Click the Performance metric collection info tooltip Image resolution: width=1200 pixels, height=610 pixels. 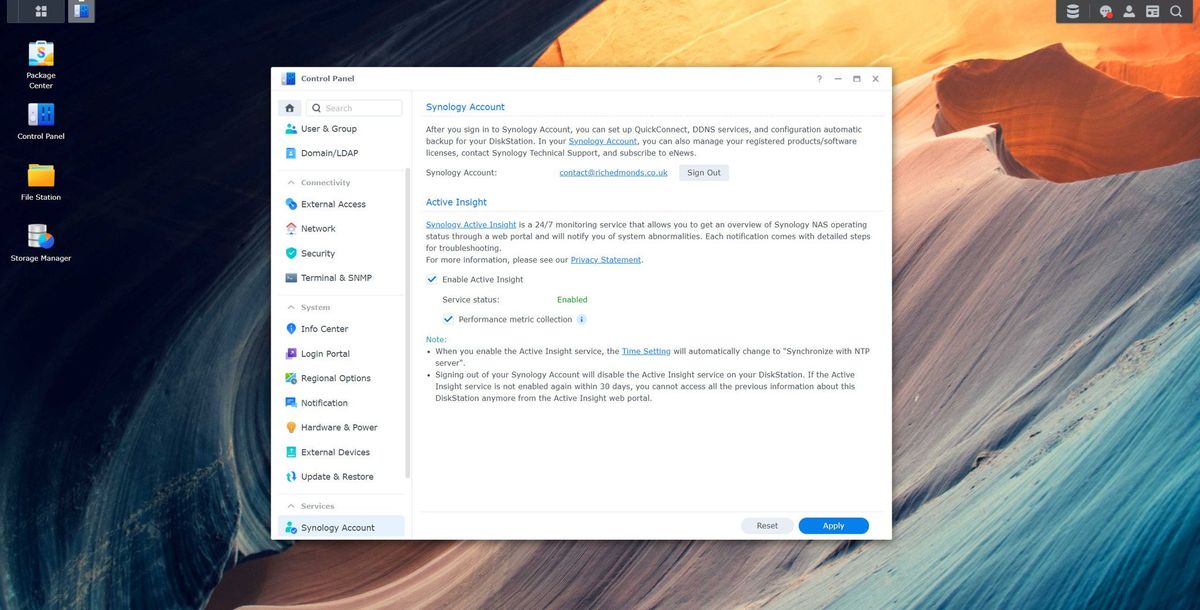pos(582,318)
